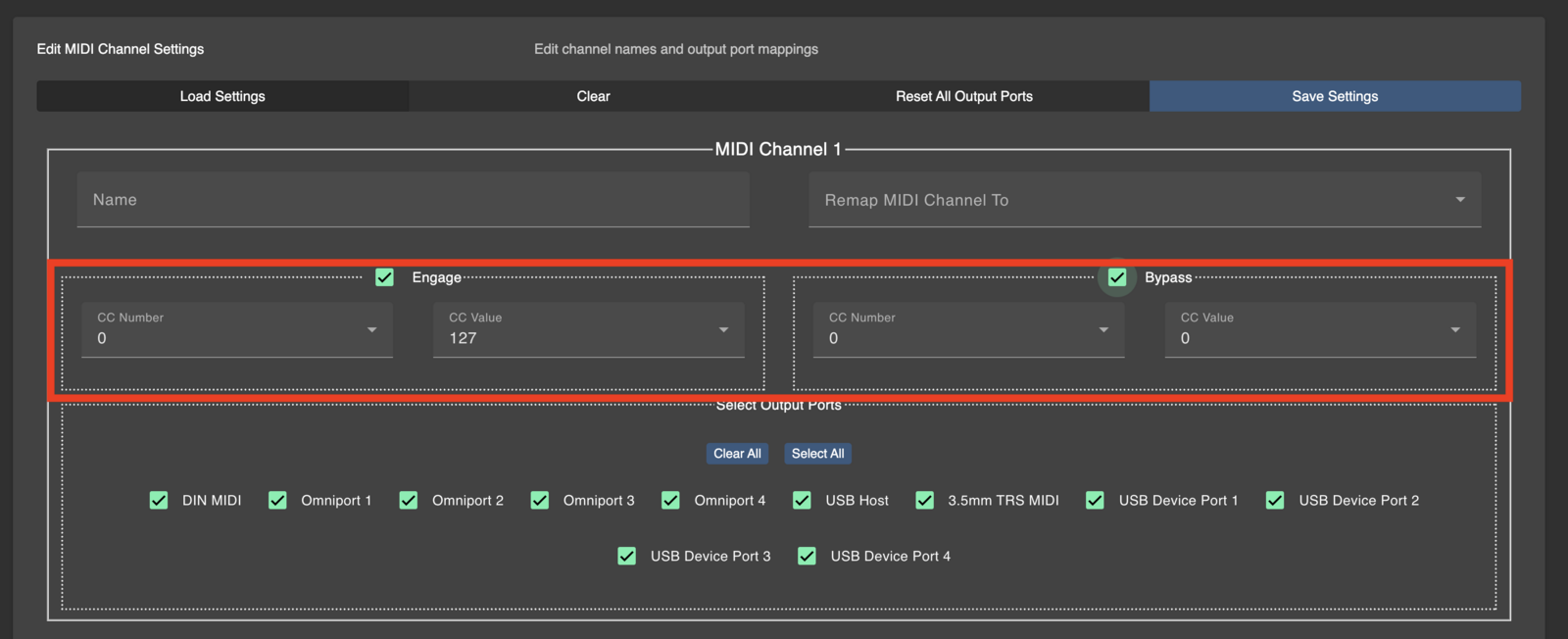Click the channel Name input field

coord(413,200)
